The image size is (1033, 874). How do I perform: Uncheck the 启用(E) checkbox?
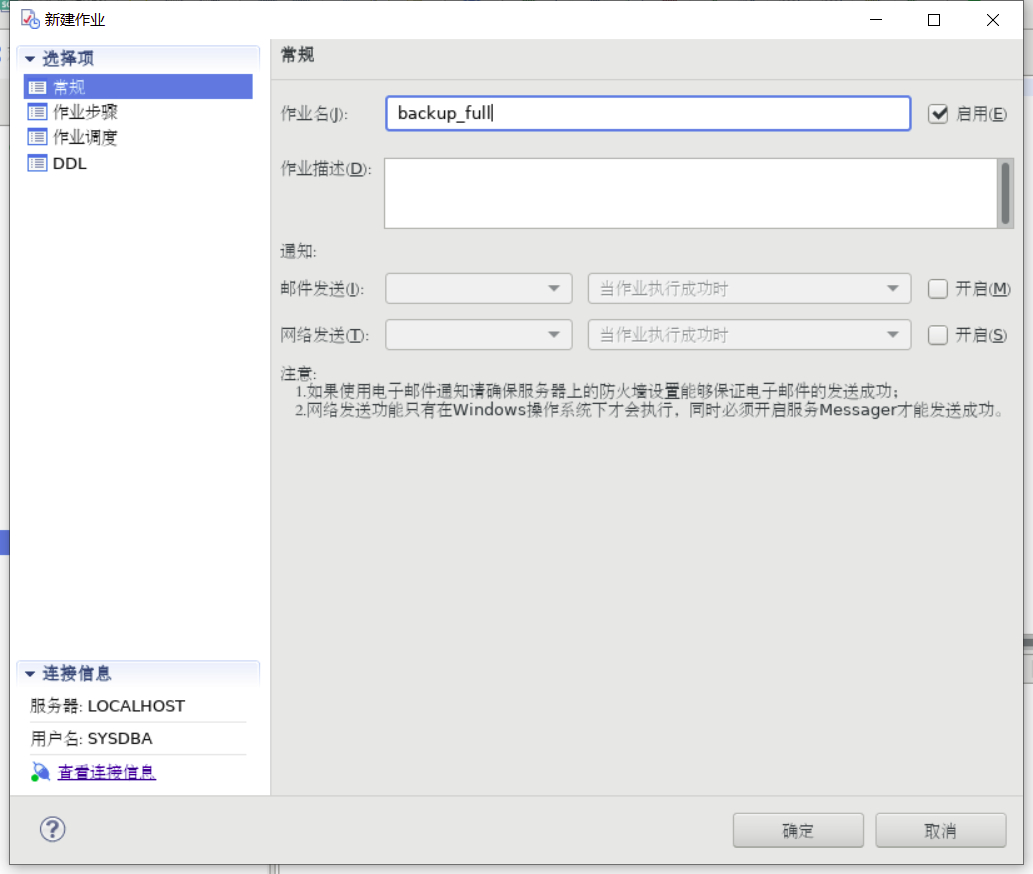[x=937, y=113]
